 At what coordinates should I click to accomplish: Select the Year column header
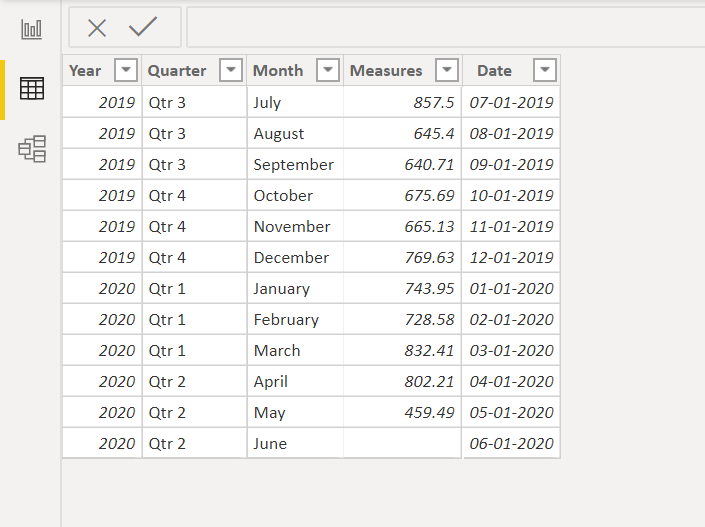(102, 70)
